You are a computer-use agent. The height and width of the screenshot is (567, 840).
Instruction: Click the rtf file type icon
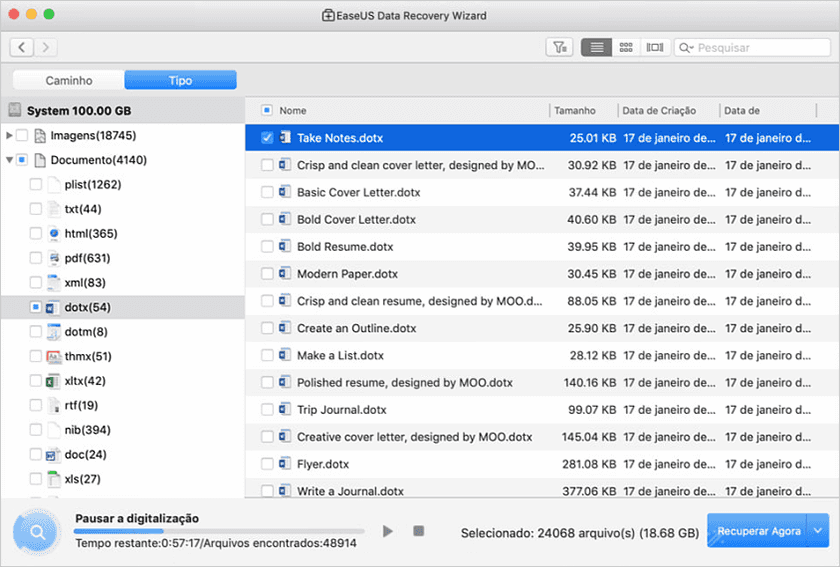(54, 406)
